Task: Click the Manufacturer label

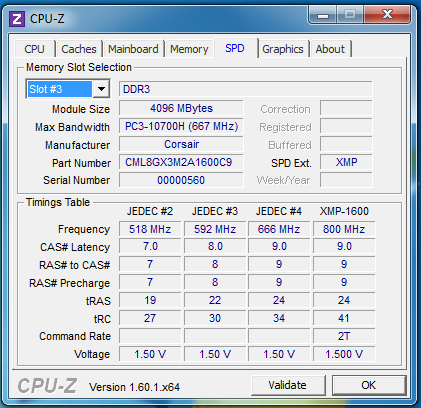Action: coord(77,145)
